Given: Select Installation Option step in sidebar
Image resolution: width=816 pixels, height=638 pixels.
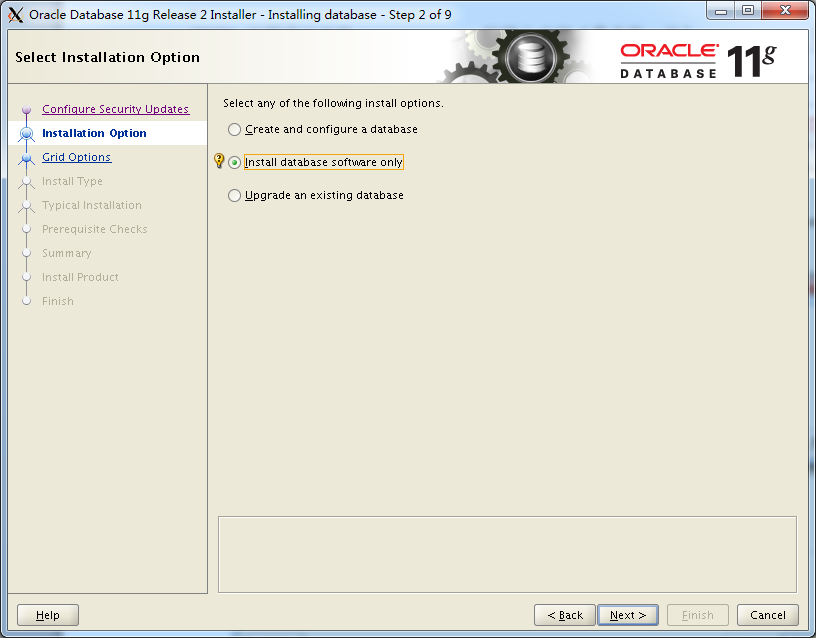Looking at the screenshot, I should tap(94, 133).
